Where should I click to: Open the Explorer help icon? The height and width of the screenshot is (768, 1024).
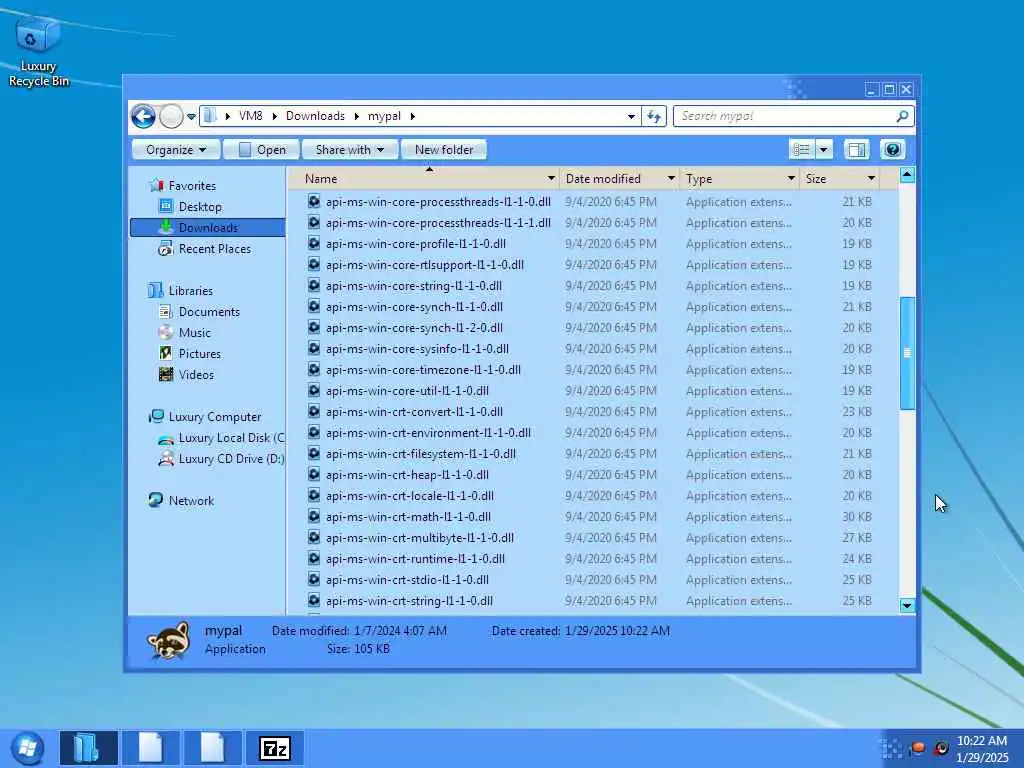click(892, 150)
